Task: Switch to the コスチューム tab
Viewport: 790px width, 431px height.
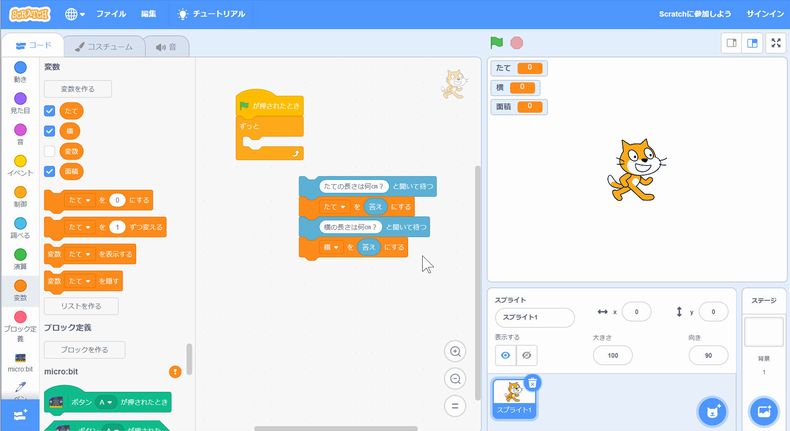Action: pos(104,46)
